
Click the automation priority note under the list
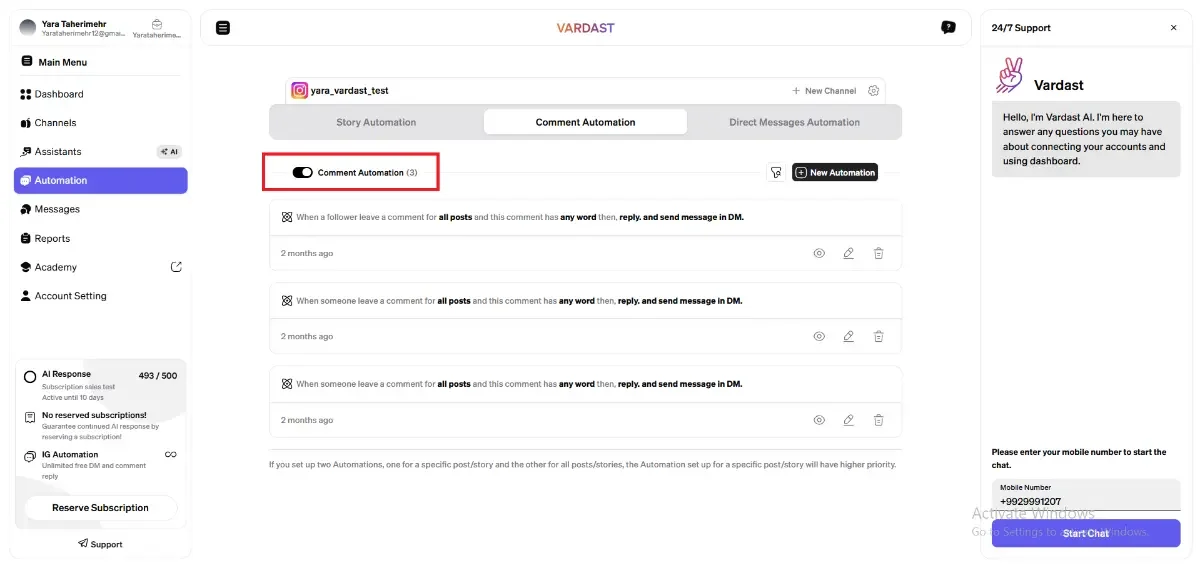pos(582,464)
